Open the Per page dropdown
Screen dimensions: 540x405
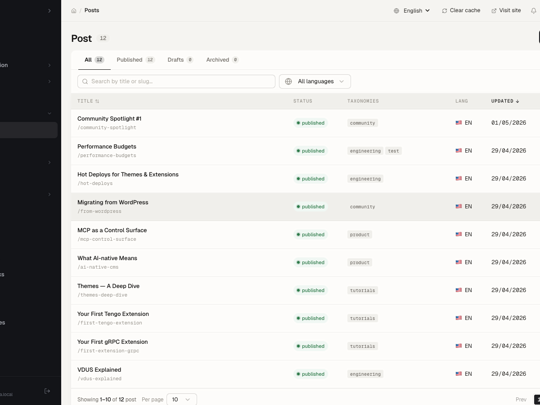pyautogui.click(x=181, y=399)
